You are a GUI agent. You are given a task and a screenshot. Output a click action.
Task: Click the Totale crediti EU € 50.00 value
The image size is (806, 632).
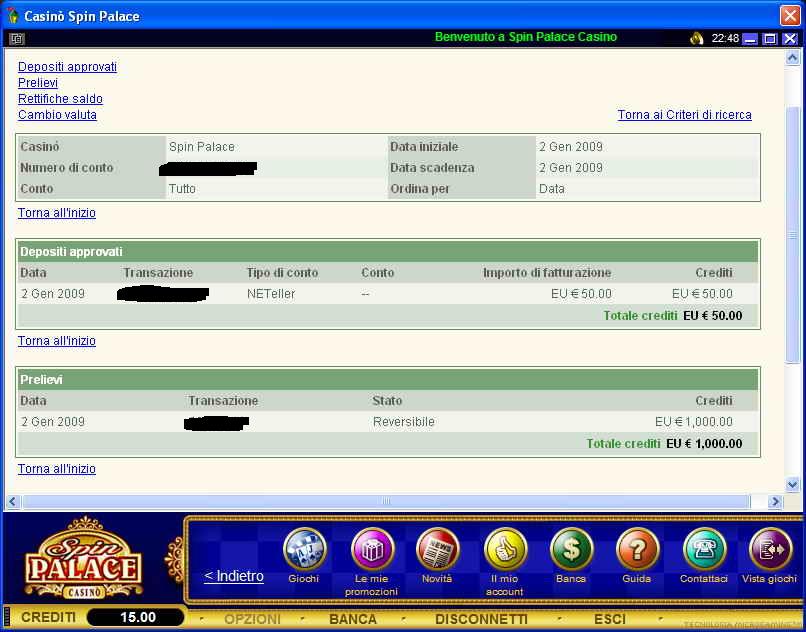(712, 316)
